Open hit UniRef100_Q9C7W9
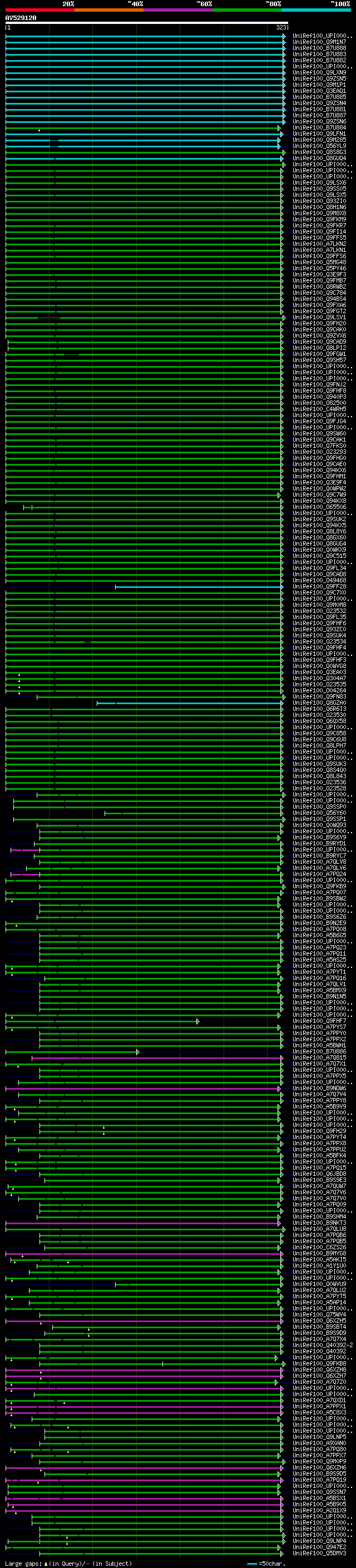The width and height of the screenshot is (356, 1568). (x=319, y=495)
